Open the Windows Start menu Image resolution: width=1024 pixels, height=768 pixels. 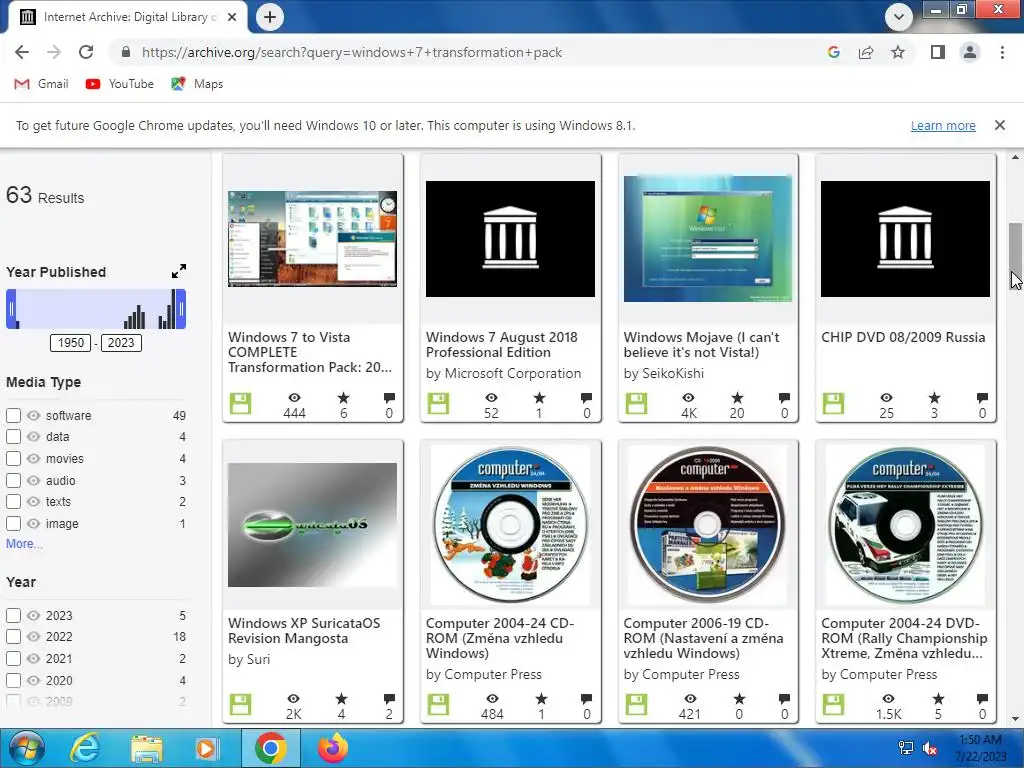pos(26,748)
